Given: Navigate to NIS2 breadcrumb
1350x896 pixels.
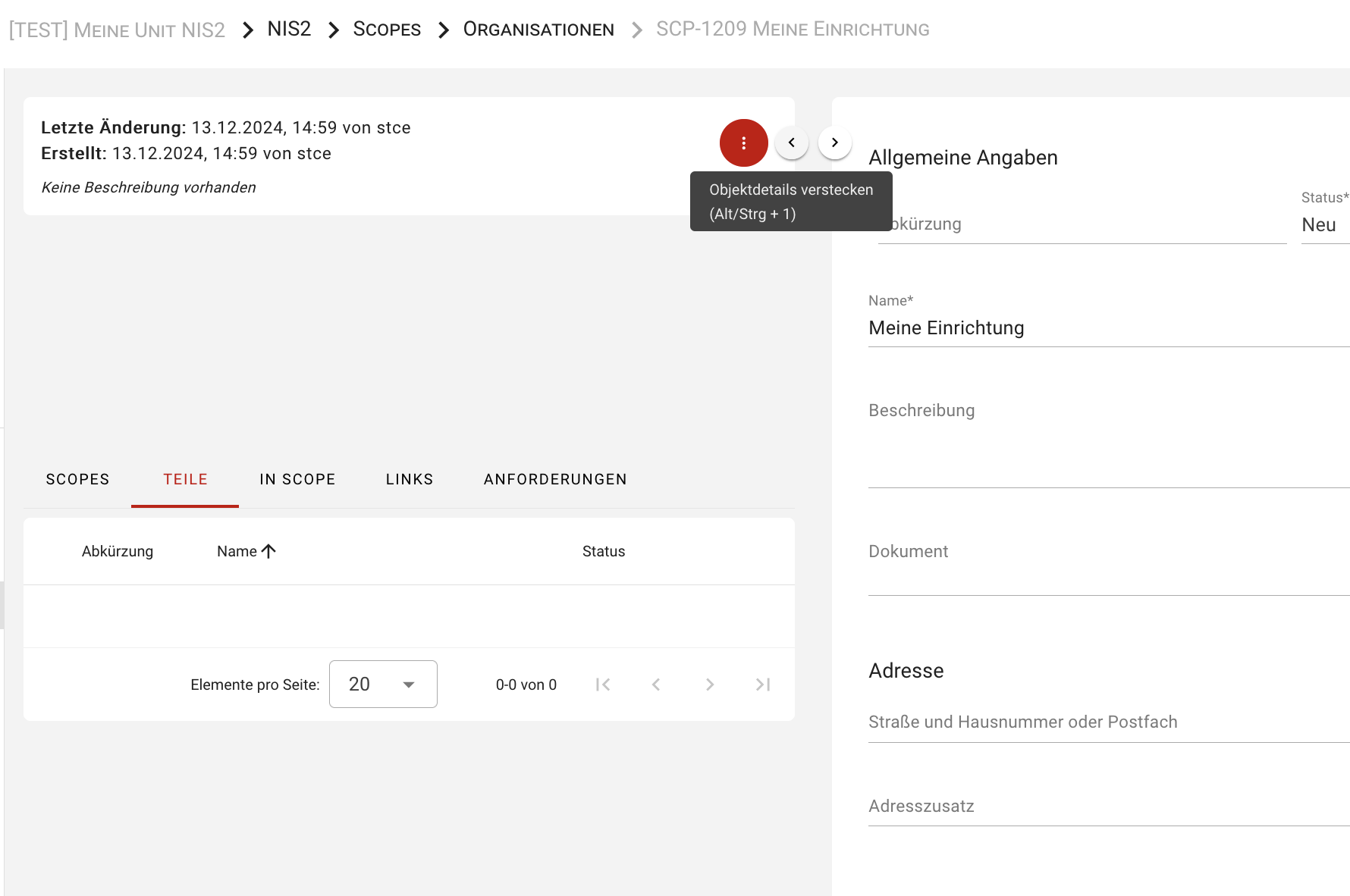Looking at the screenshot, I should coord(289,29).
